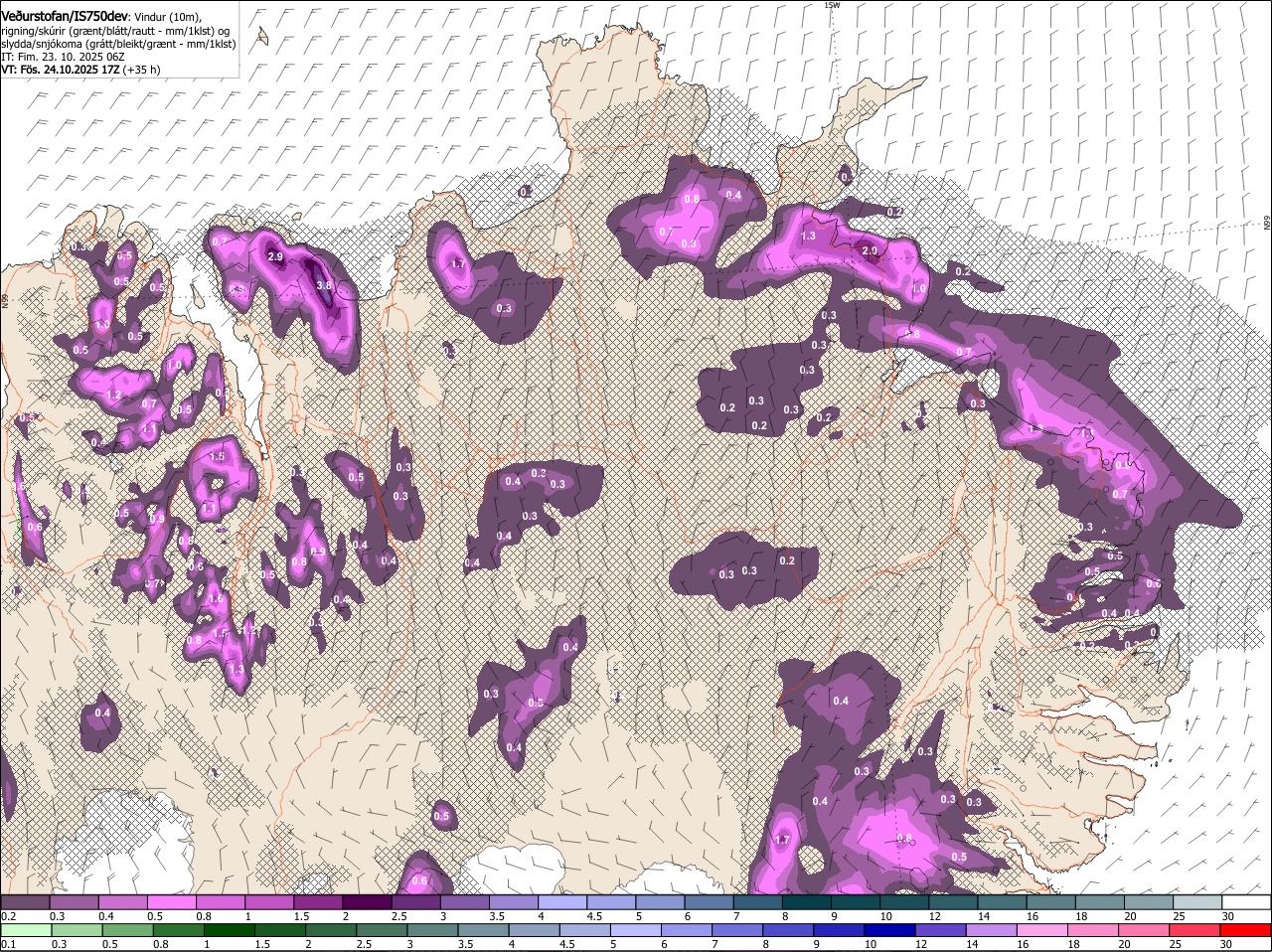The image size is (1272, 952).
Task: Click the upper legend swatch starting at 6
Action: (710, 902)
